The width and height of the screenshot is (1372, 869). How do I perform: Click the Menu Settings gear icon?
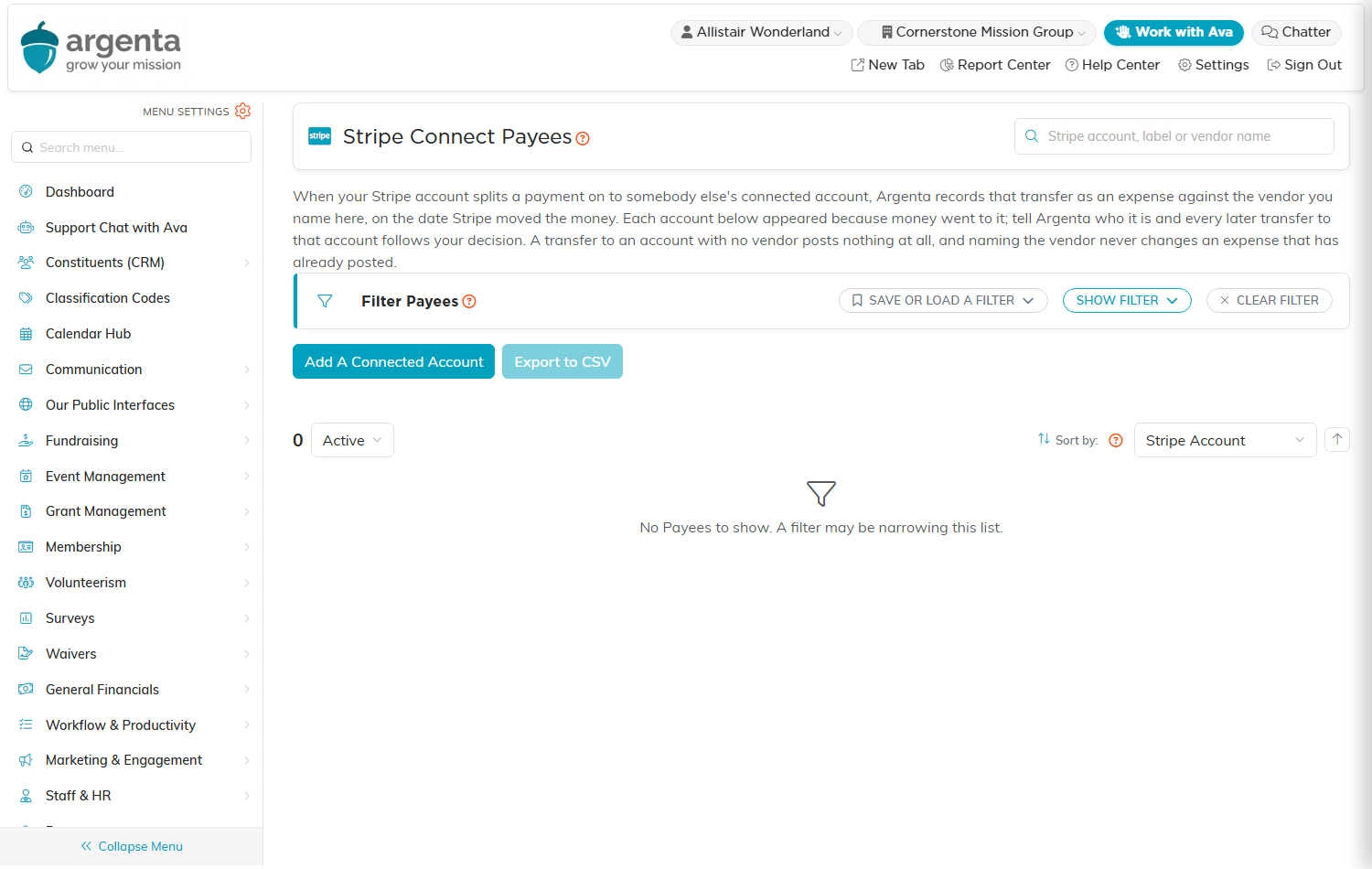coord(242,111)
